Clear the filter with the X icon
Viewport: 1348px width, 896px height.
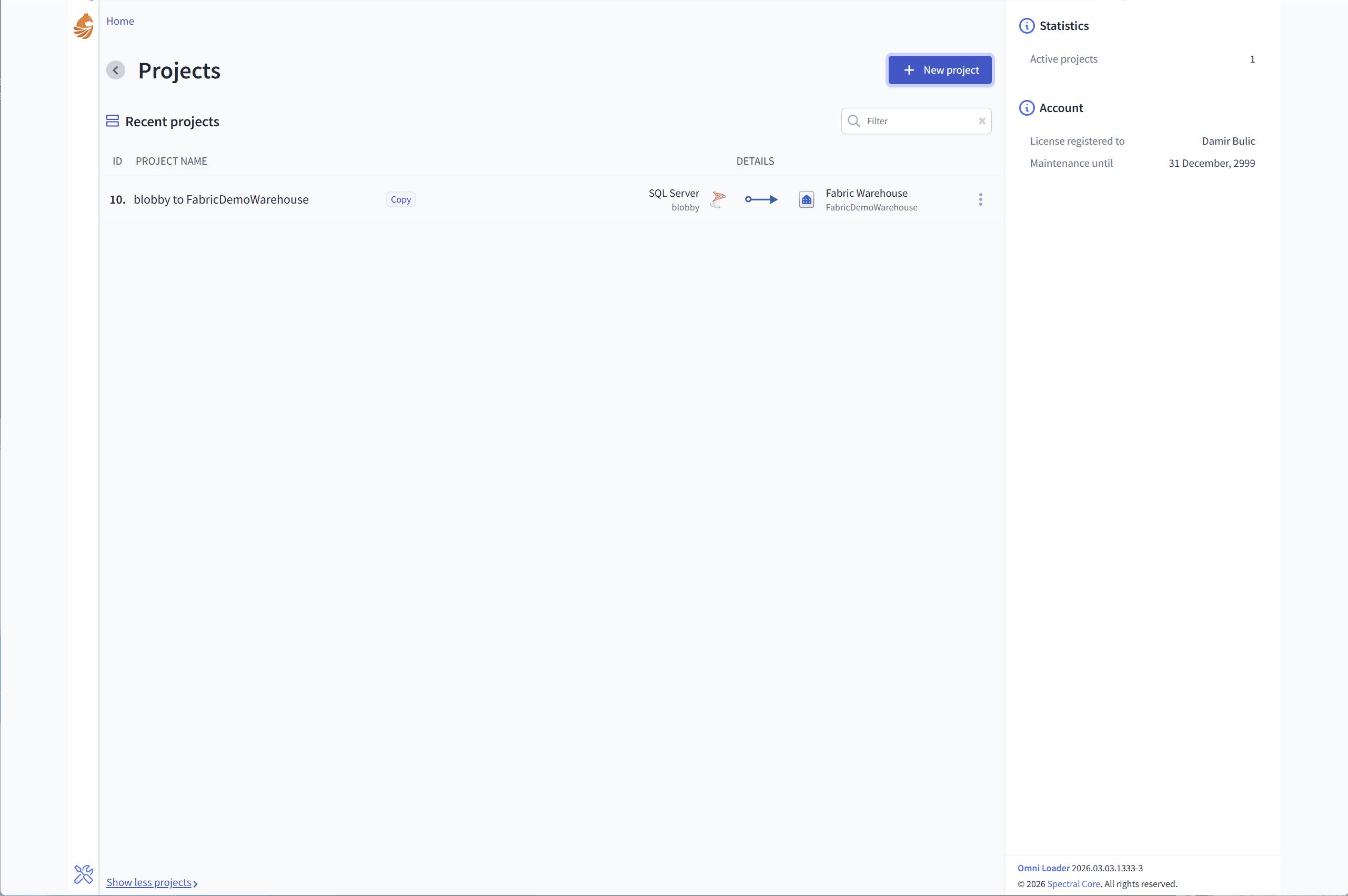(x=982, y=121)
